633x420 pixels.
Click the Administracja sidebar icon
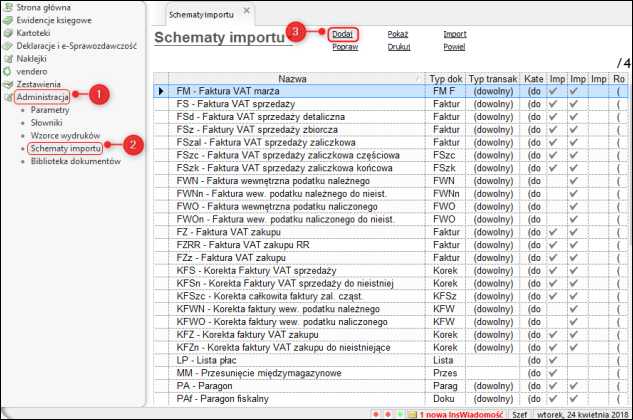point(8,97)
